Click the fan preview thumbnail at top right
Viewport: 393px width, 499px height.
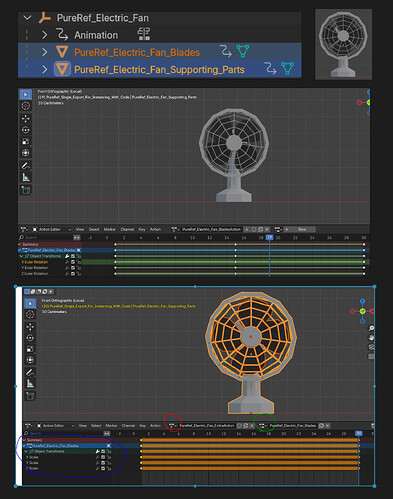(x=343, y=44)
